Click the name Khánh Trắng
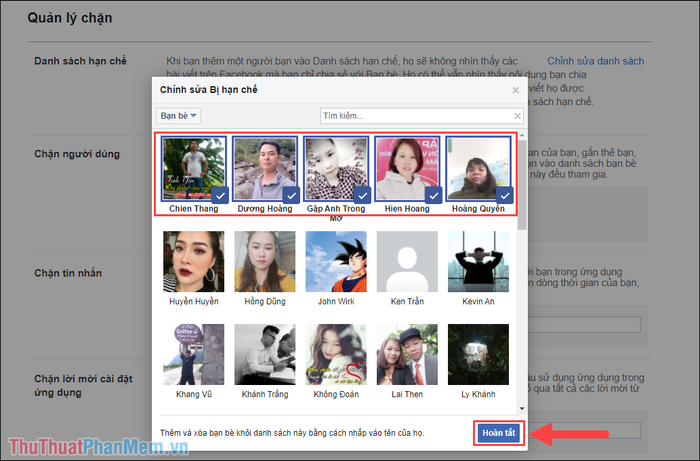Image resolution: width=700 pixels, height=461 pixels. [x=265, y=395]
